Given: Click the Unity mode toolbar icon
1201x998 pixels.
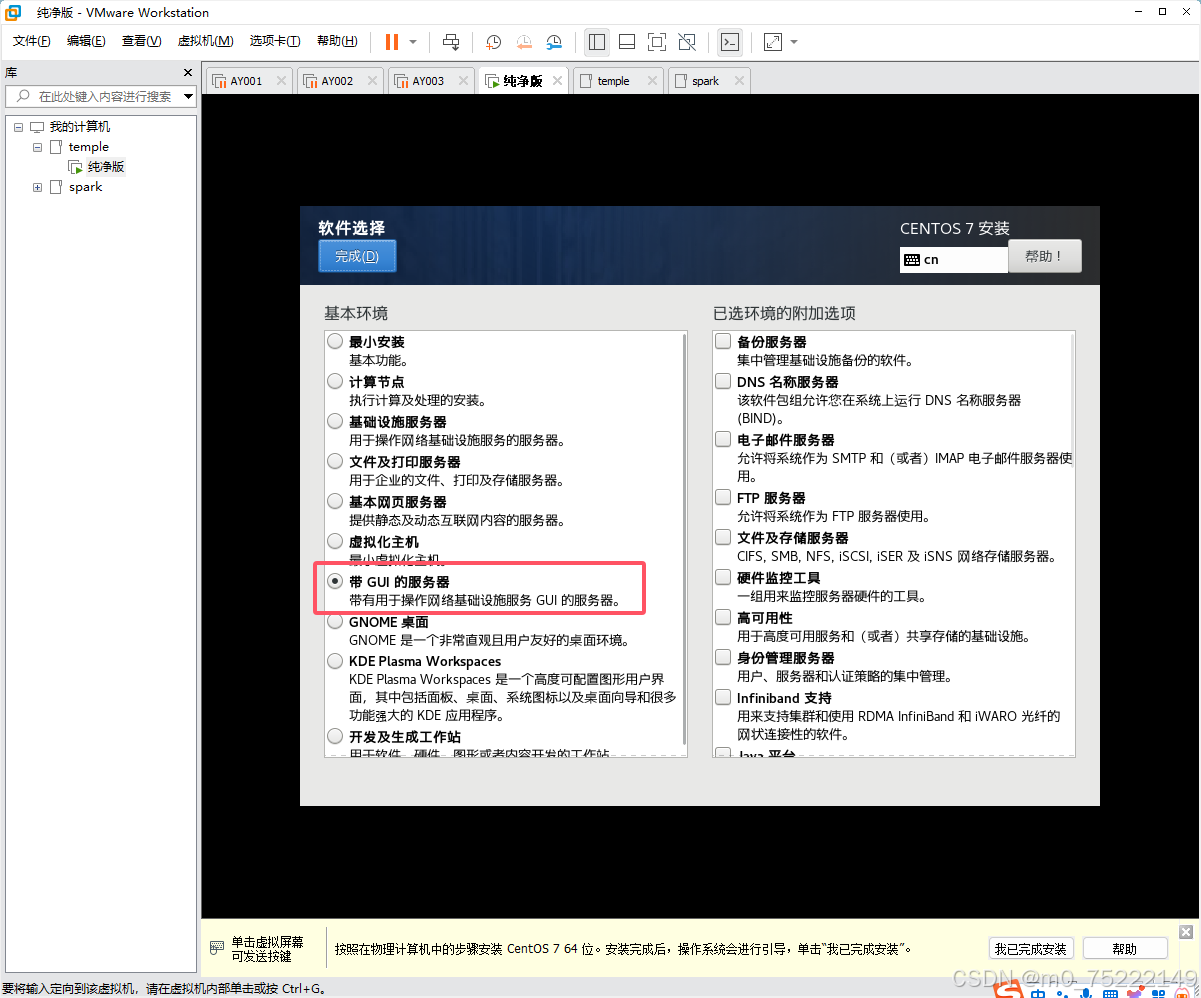Looking at the screenshot, I should tap(687, 41).
